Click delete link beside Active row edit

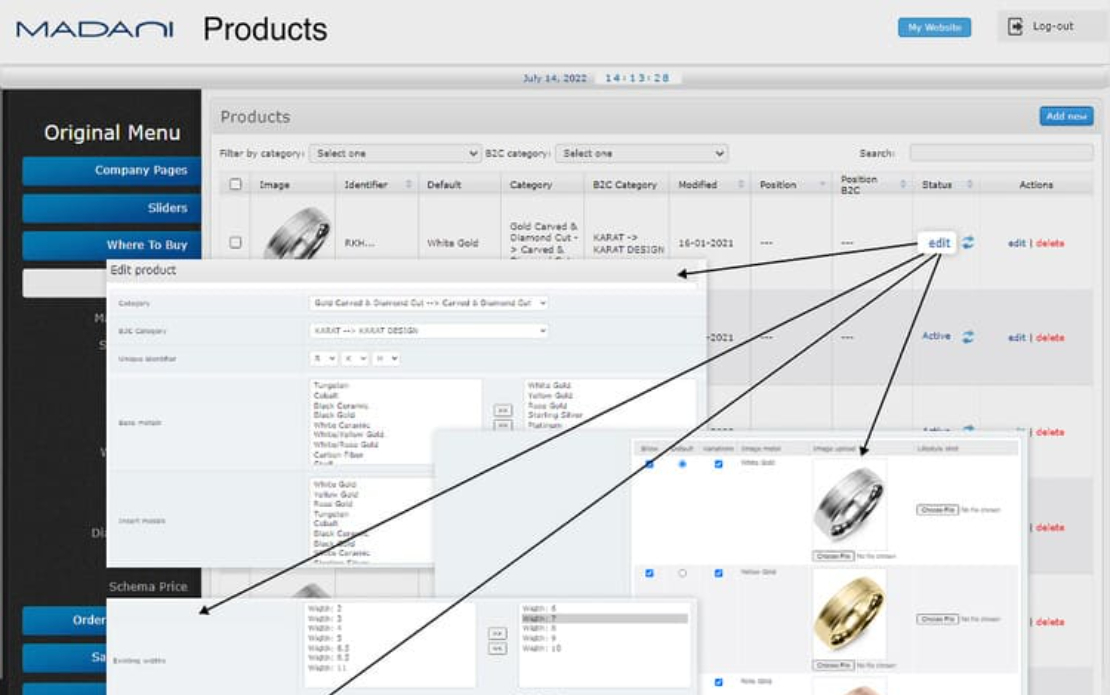(x=1050, y=338)
